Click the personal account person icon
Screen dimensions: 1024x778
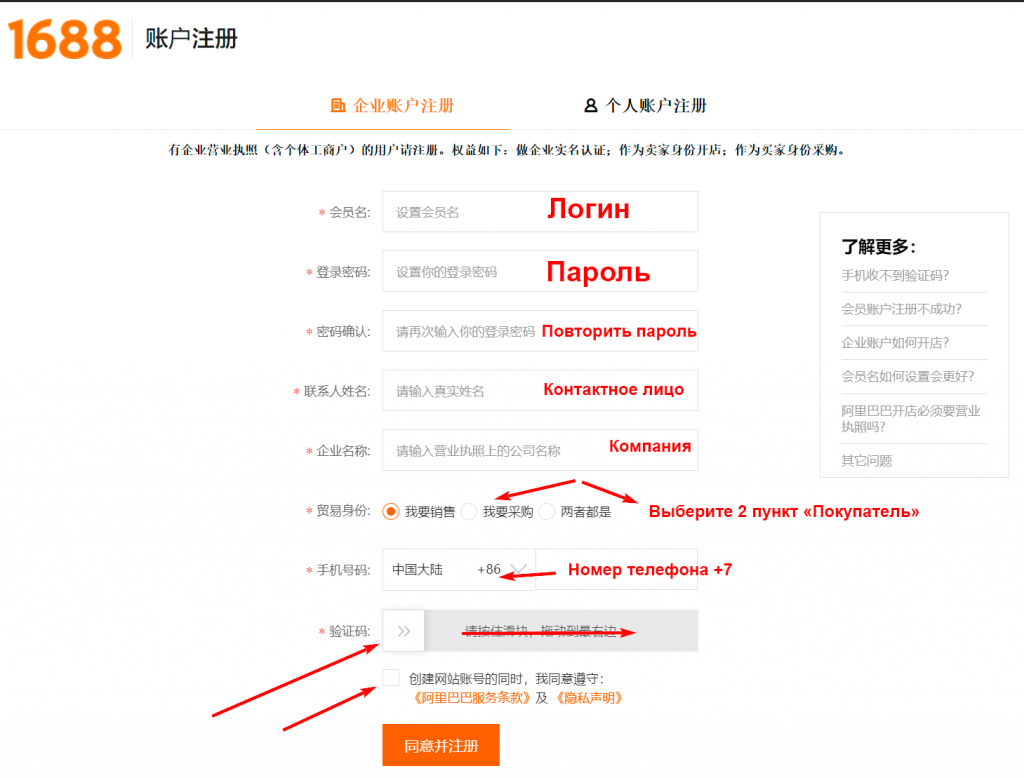click(x=590, y=105)
